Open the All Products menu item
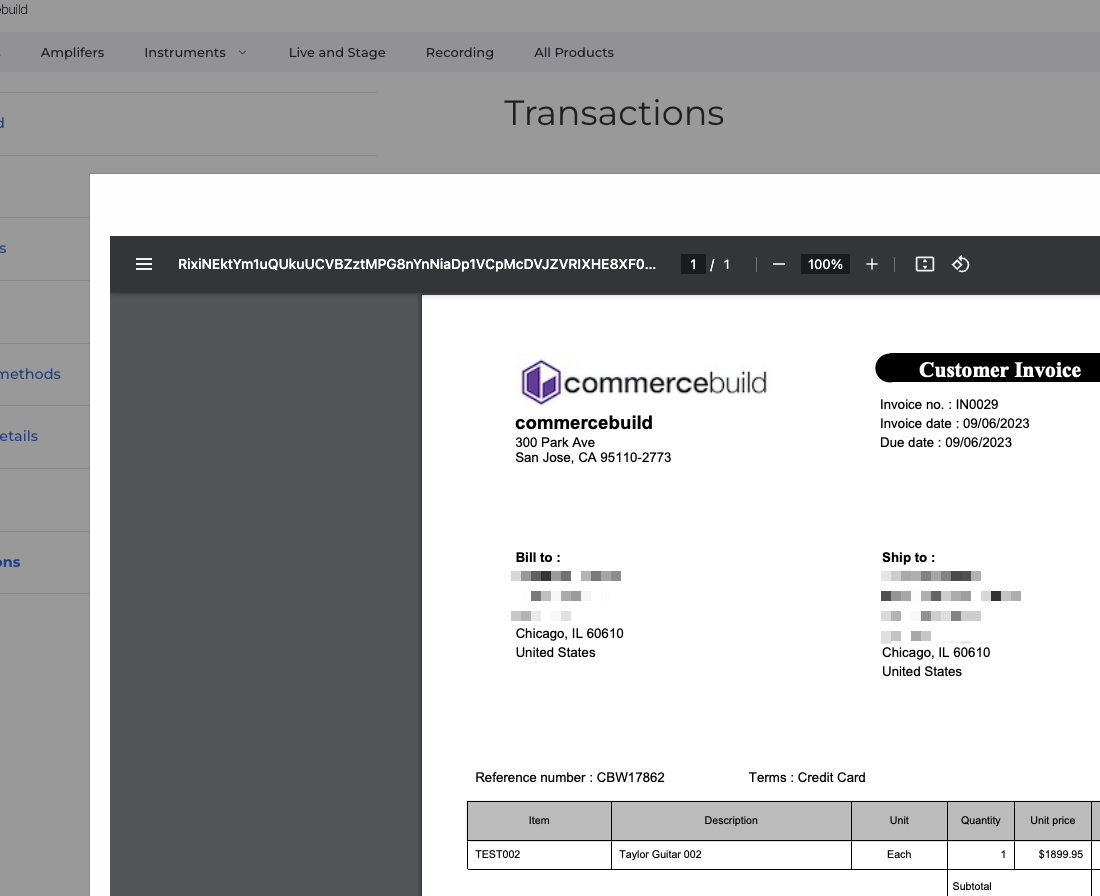The image size is (1100, 896). coord(574,53)
